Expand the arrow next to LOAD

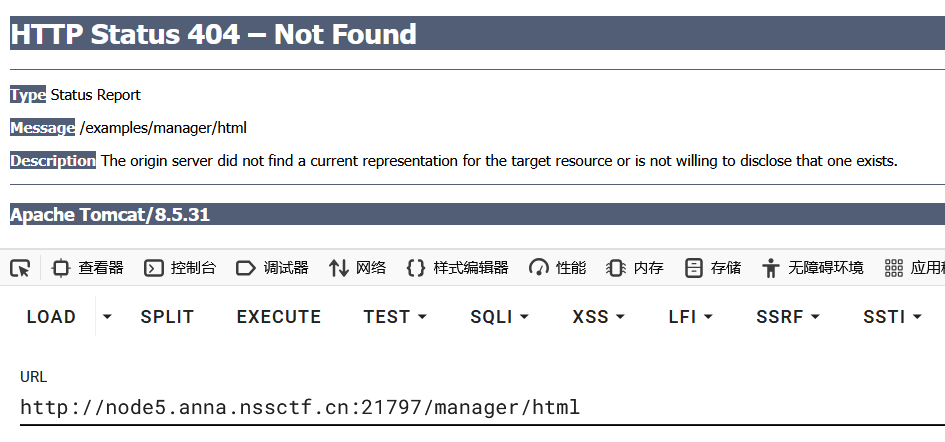[x=107, y=317]
